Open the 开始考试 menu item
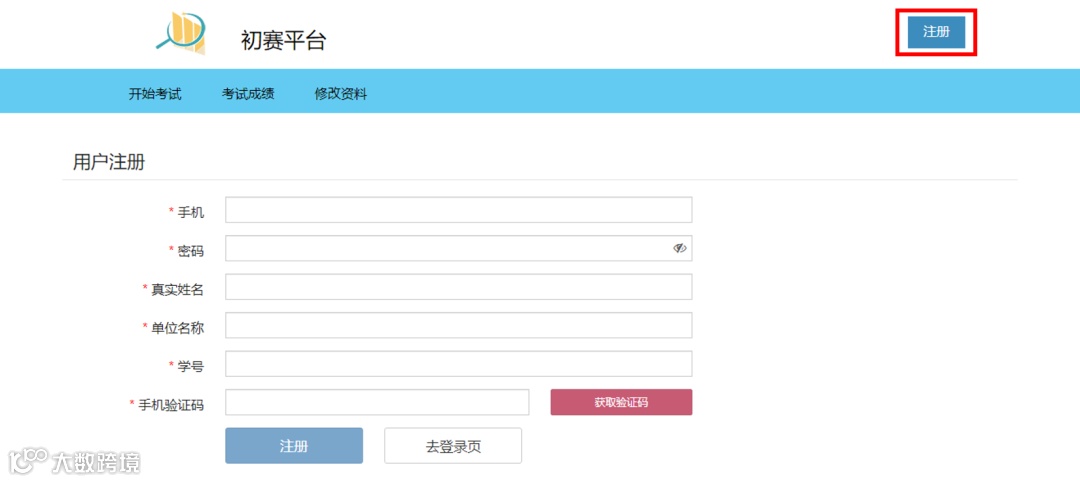The image size is (1080, 482). point(155,94)
